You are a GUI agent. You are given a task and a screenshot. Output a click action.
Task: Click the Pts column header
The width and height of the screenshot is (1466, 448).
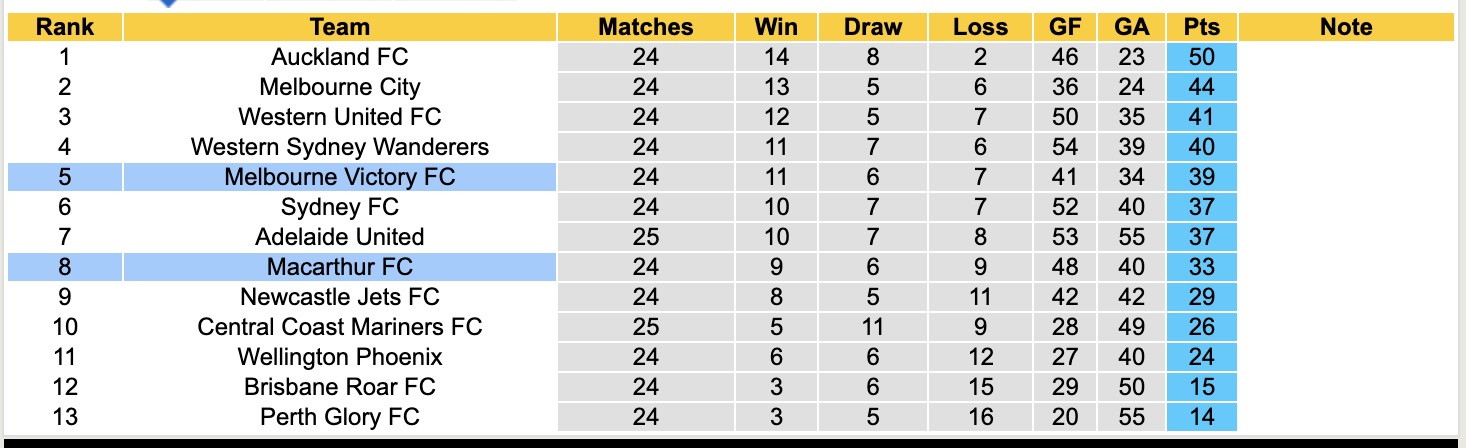(x=1202, y=27)
